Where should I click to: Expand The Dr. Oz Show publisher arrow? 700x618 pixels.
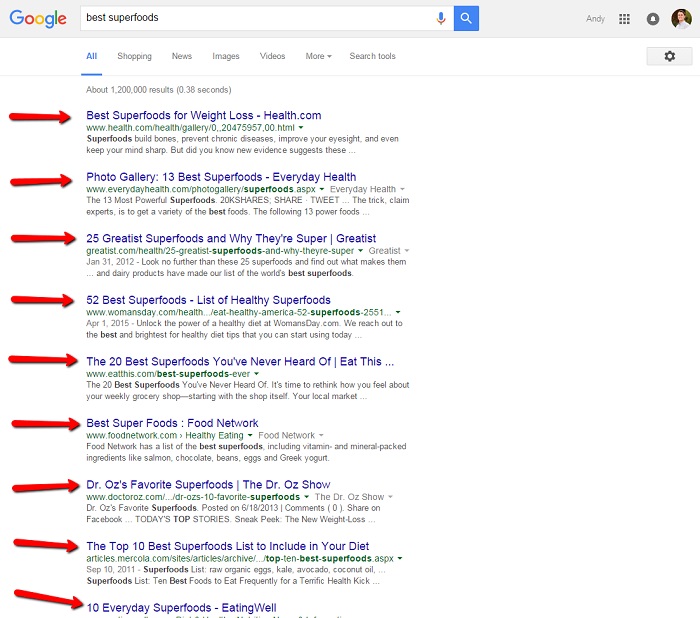click(390, 497)
